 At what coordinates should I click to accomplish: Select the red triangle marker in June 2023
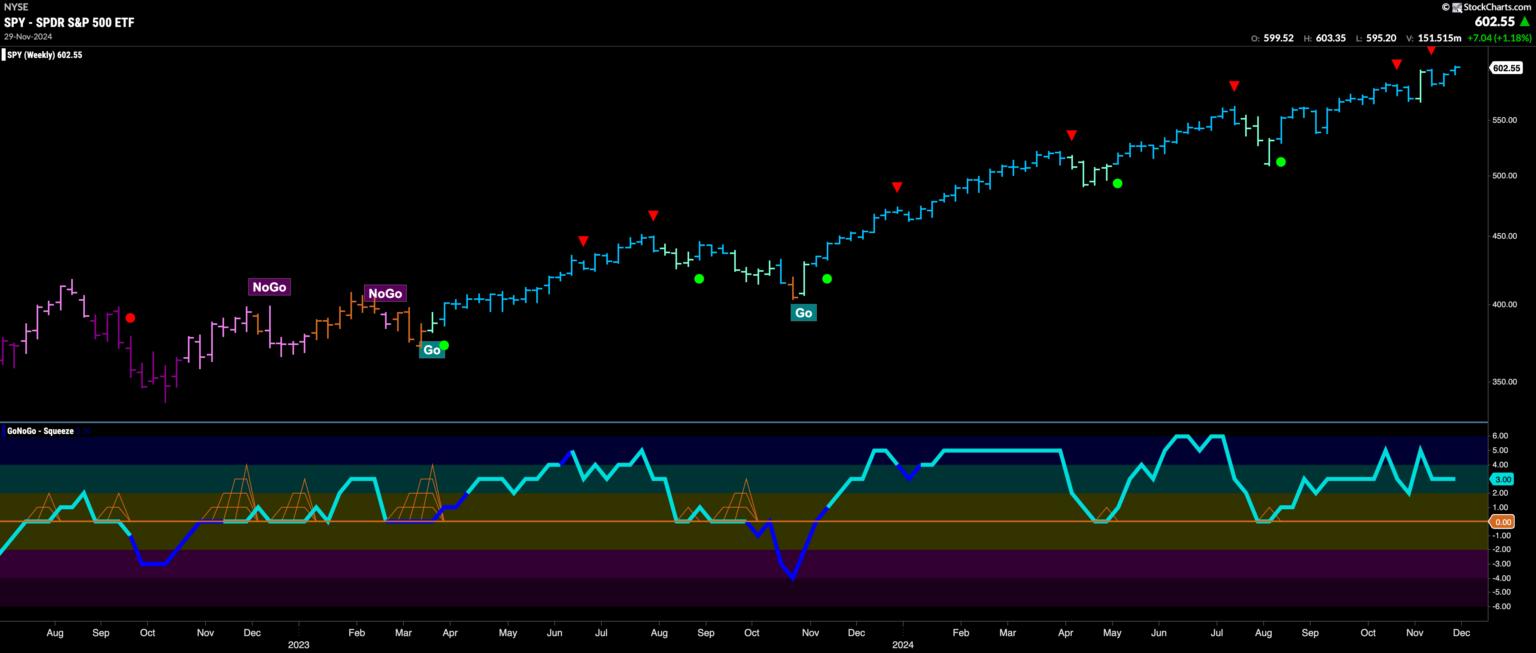tap(583, 240)
